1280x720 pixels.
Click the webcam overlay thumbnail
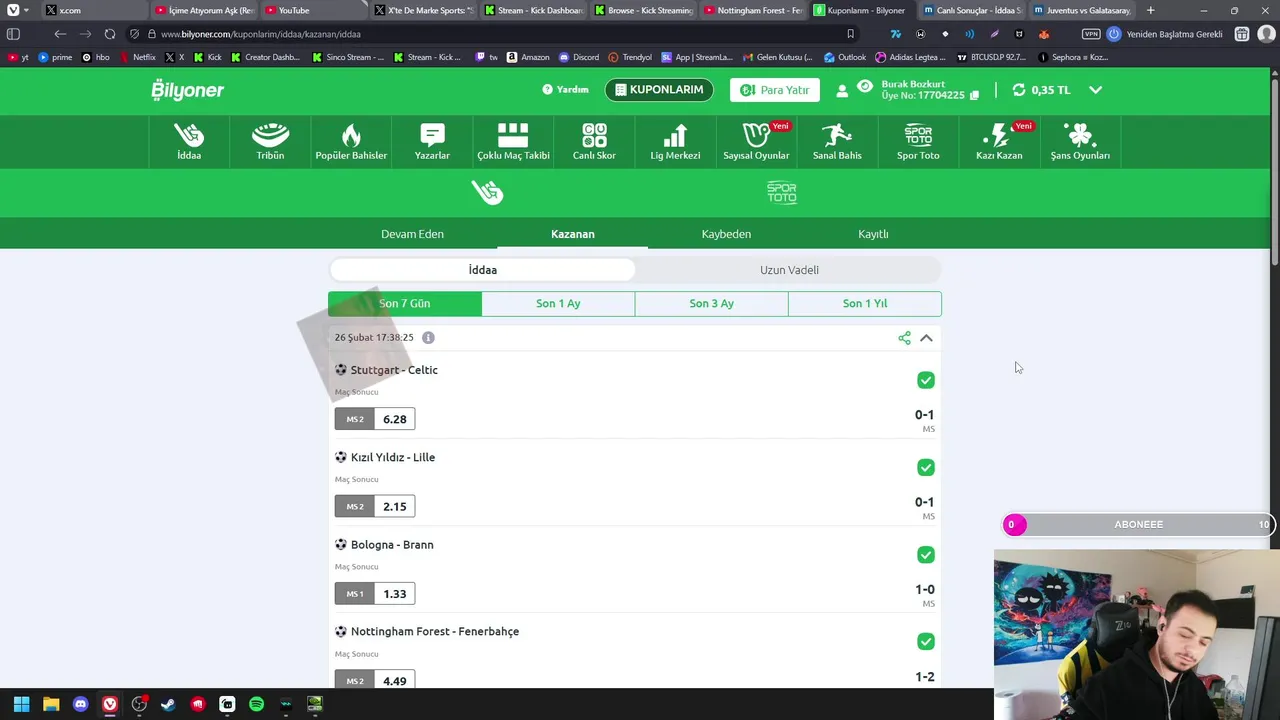[x=1136, y=635]
